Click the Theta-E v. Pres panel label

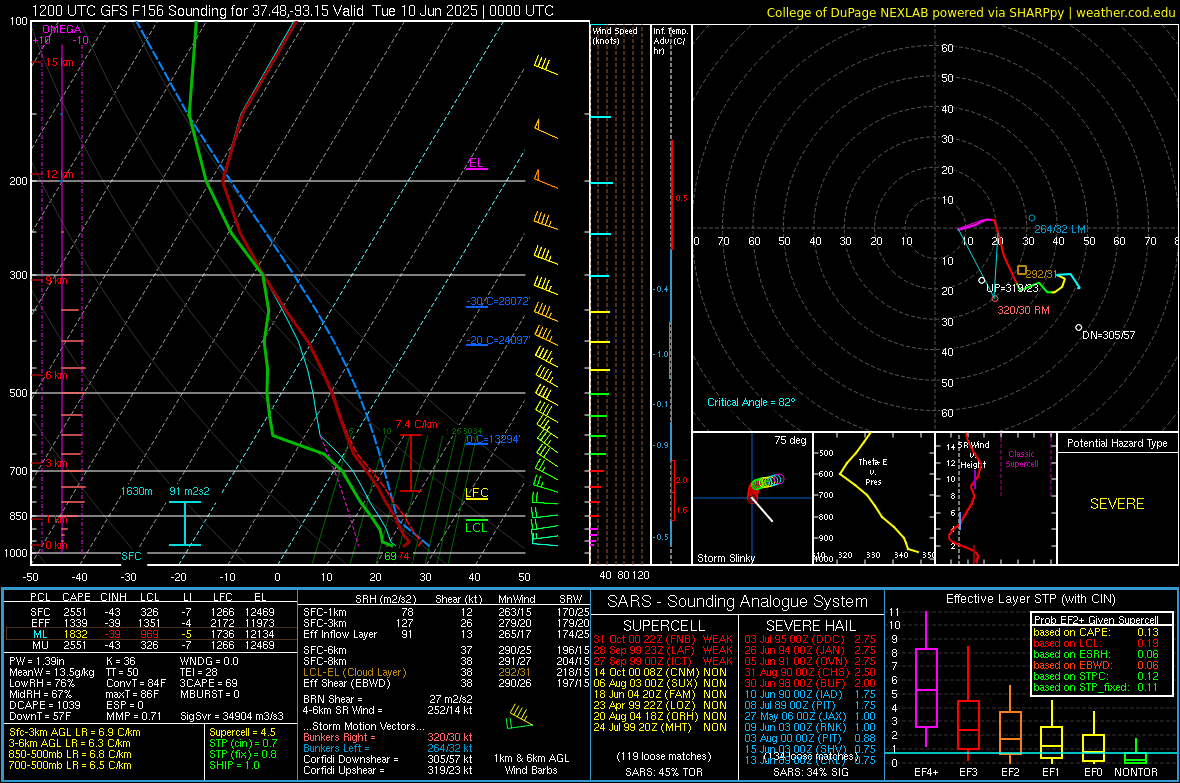tap(872, 471)
